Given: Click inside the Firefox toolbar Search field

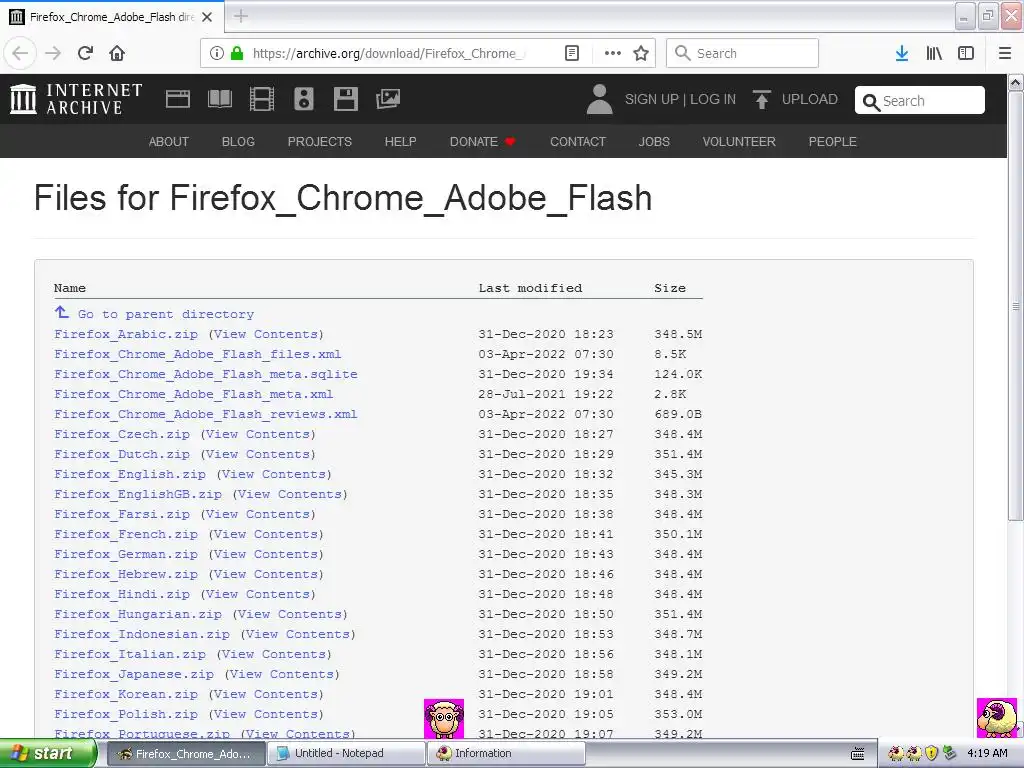Looking at the screenshot, I should (x=743, y=54).
